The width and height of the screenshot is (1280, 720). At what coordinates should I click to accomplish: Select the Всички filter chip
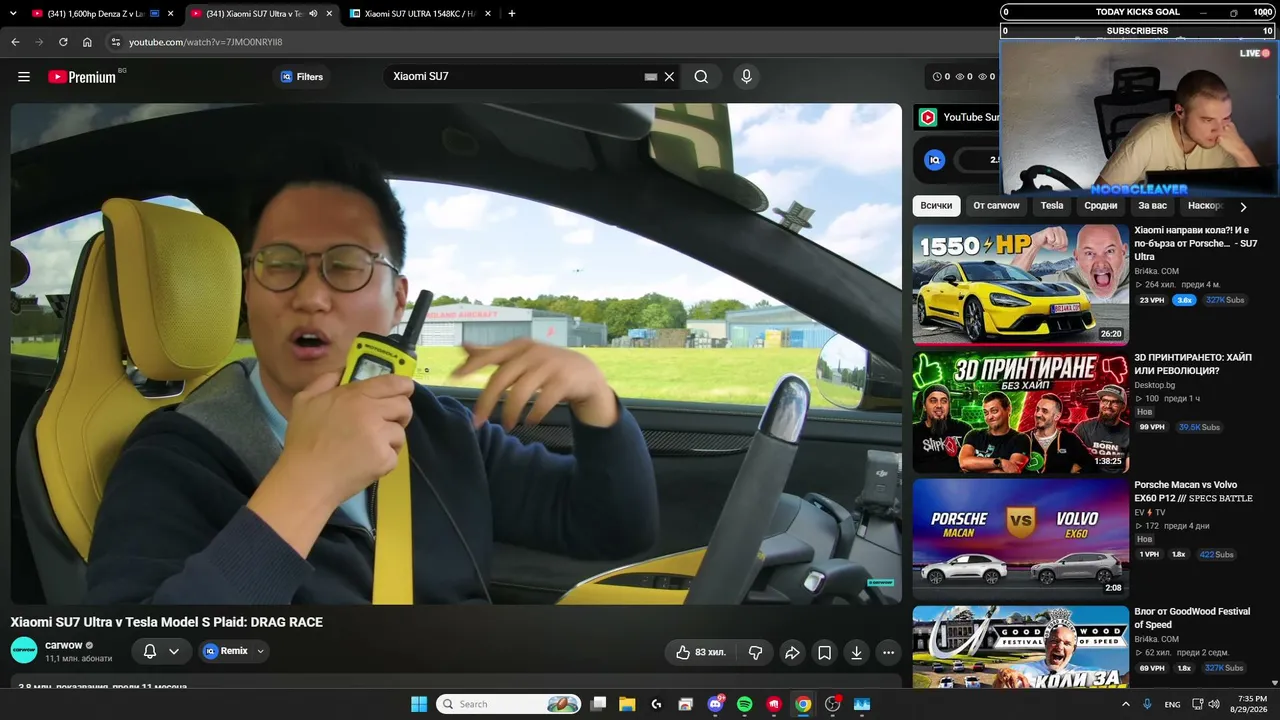(x=936, y=206)
